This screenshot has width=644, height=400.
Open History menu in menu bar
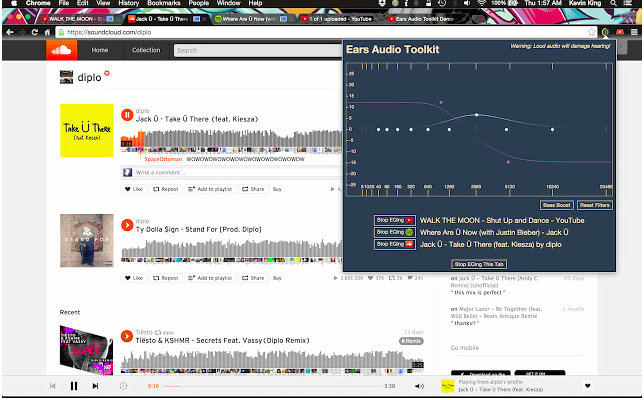click(x=129, y=3)
